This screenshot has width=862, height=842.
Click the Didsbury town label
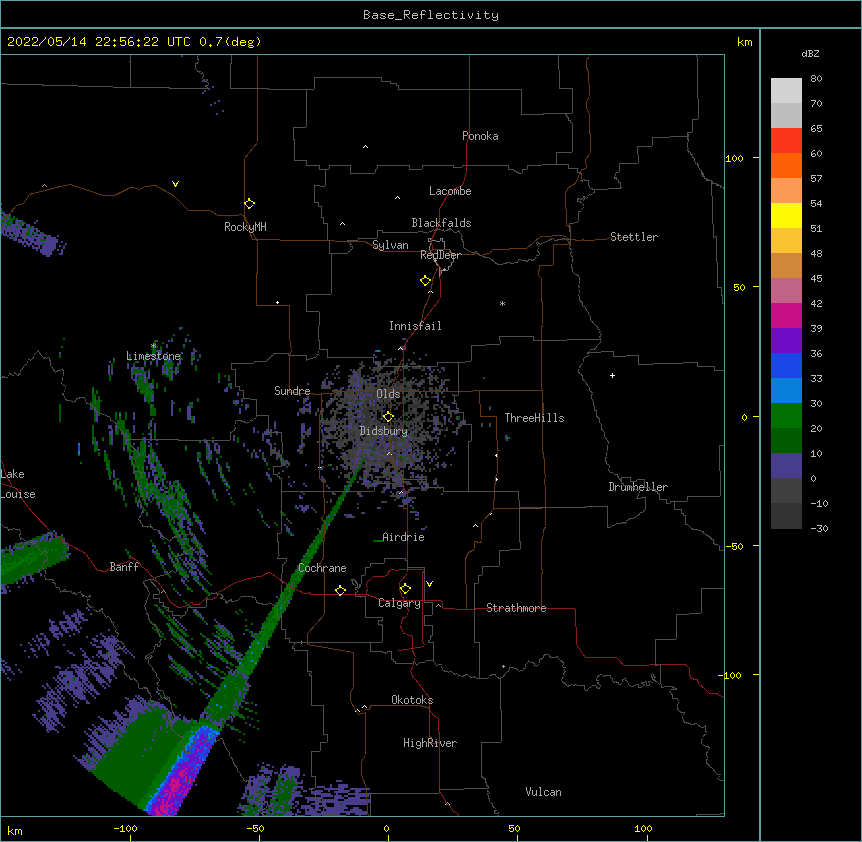[384, 431]
